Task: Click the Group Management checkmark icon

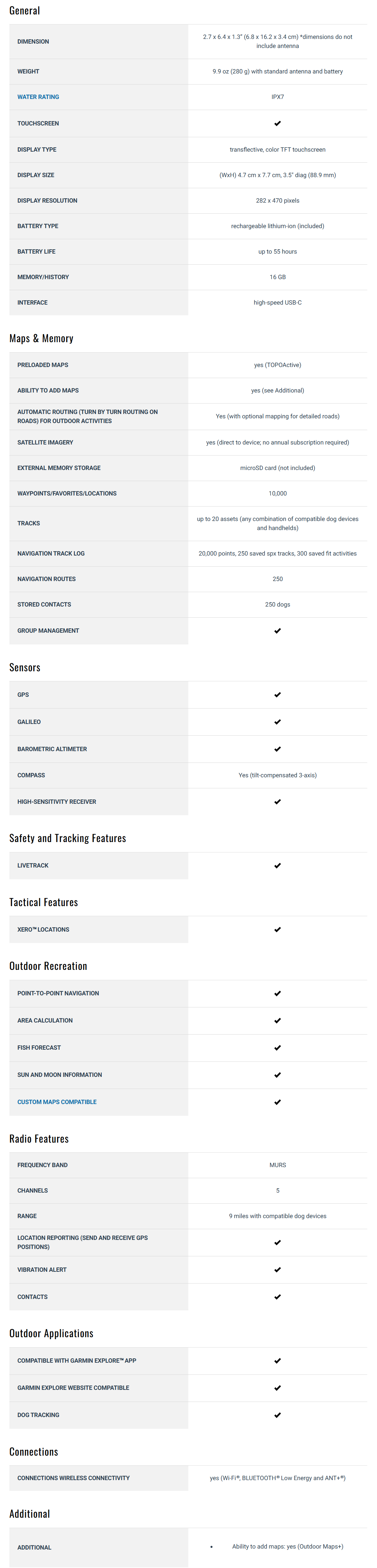Action: [x=277, y=631]
